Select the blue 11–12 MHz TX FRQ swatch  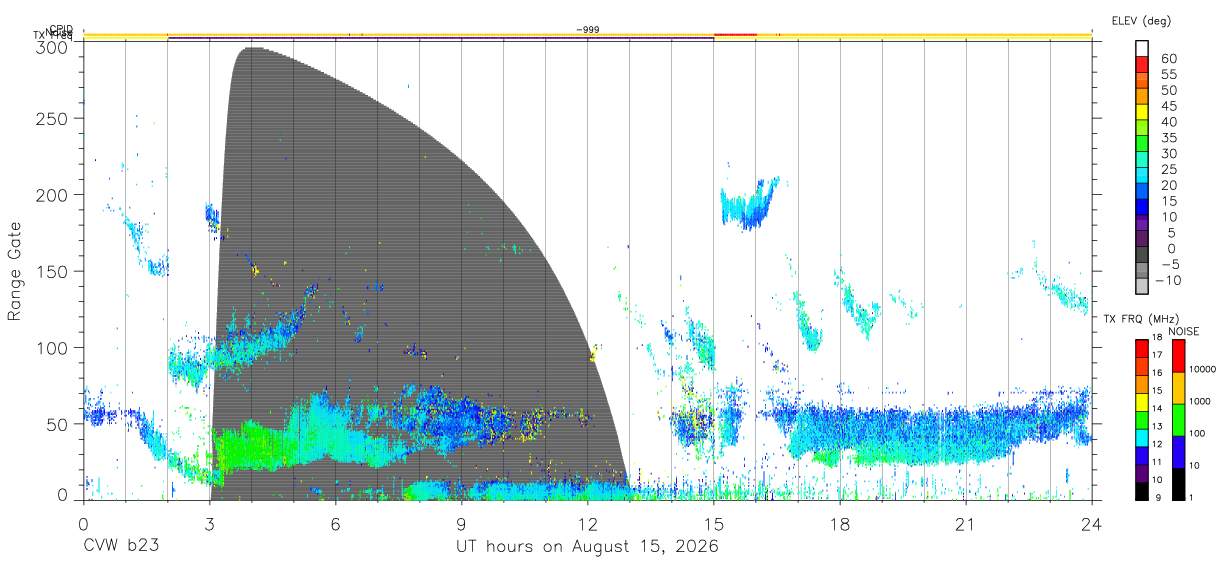(1142, 454)
